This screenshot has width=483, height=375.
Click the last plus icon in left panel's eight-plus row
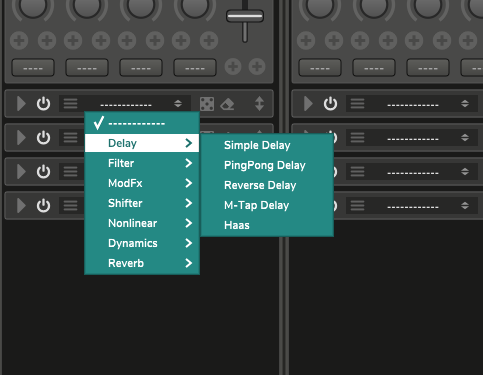point(209,41)
